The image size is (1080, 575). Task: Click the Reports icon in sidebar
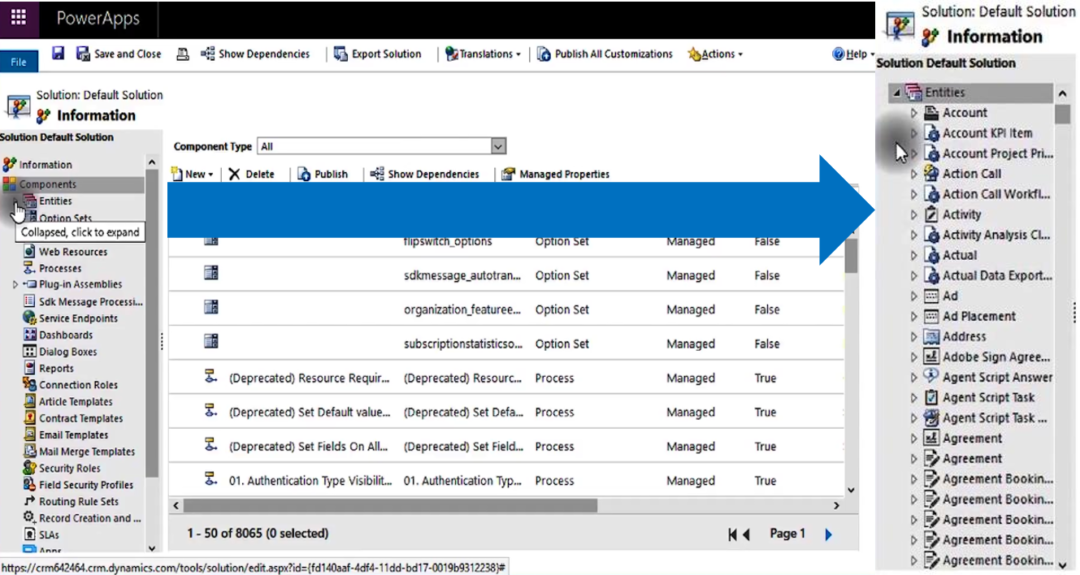(29, 368)
